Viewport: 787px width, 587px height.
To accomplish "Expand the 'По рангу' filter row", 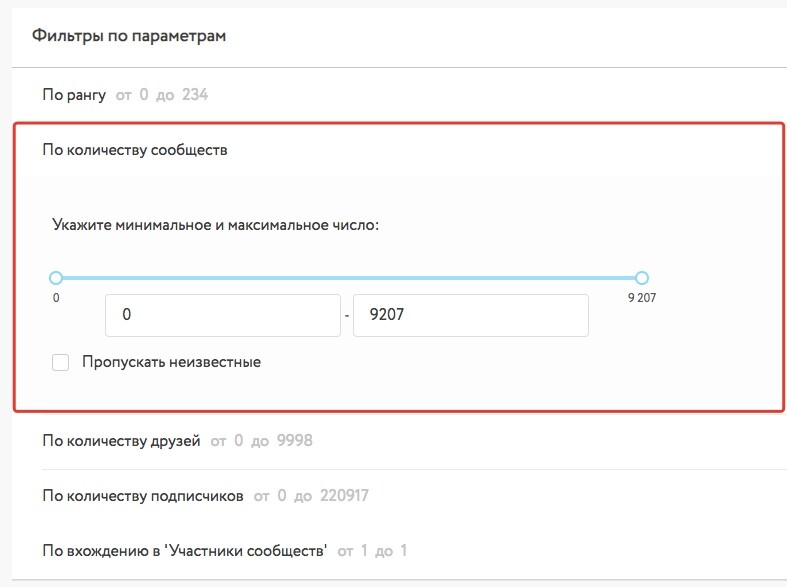I will tap(74, 95).
